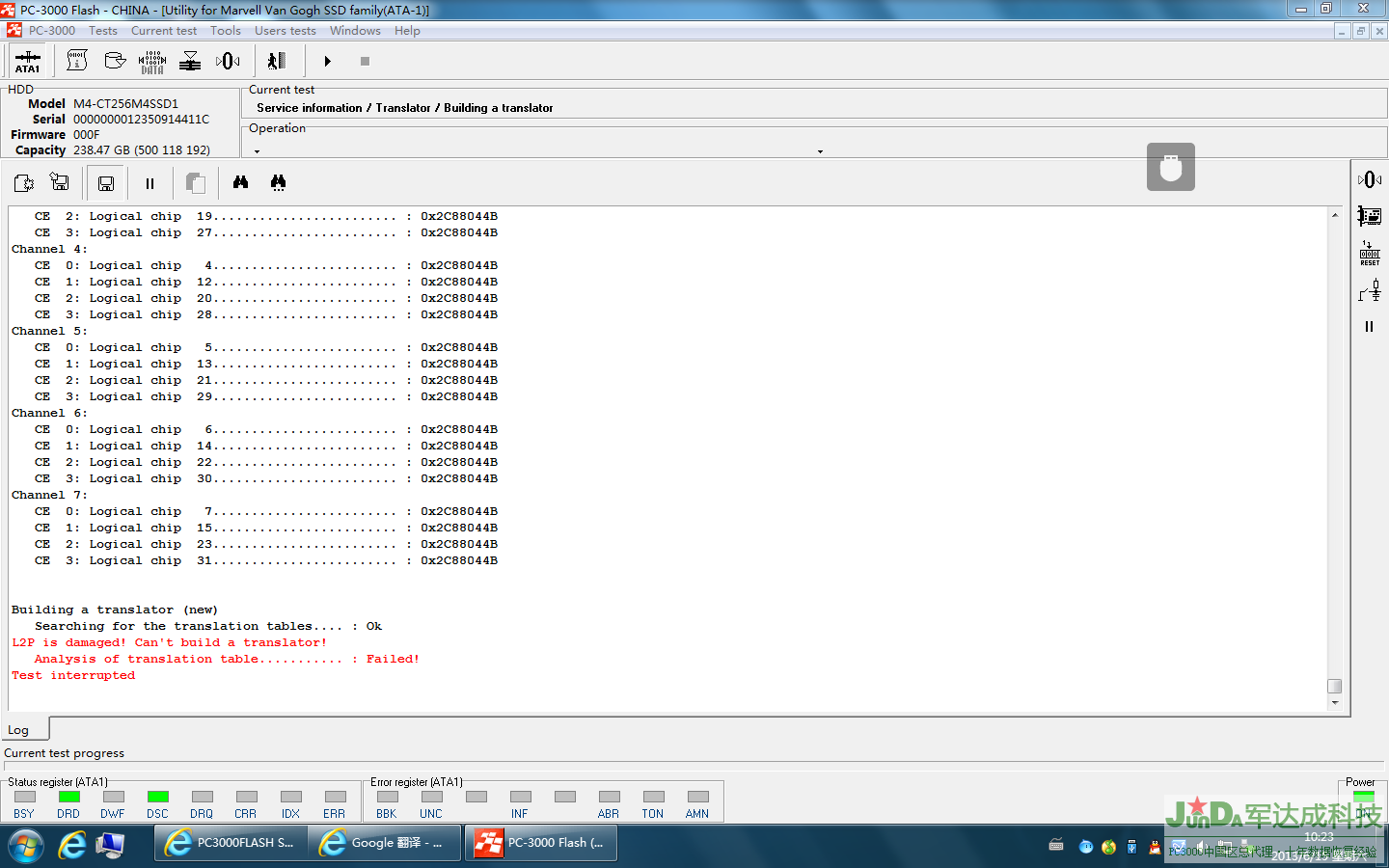Click the load-from-disk log icon
The image size is (1389, 868).
60,181
